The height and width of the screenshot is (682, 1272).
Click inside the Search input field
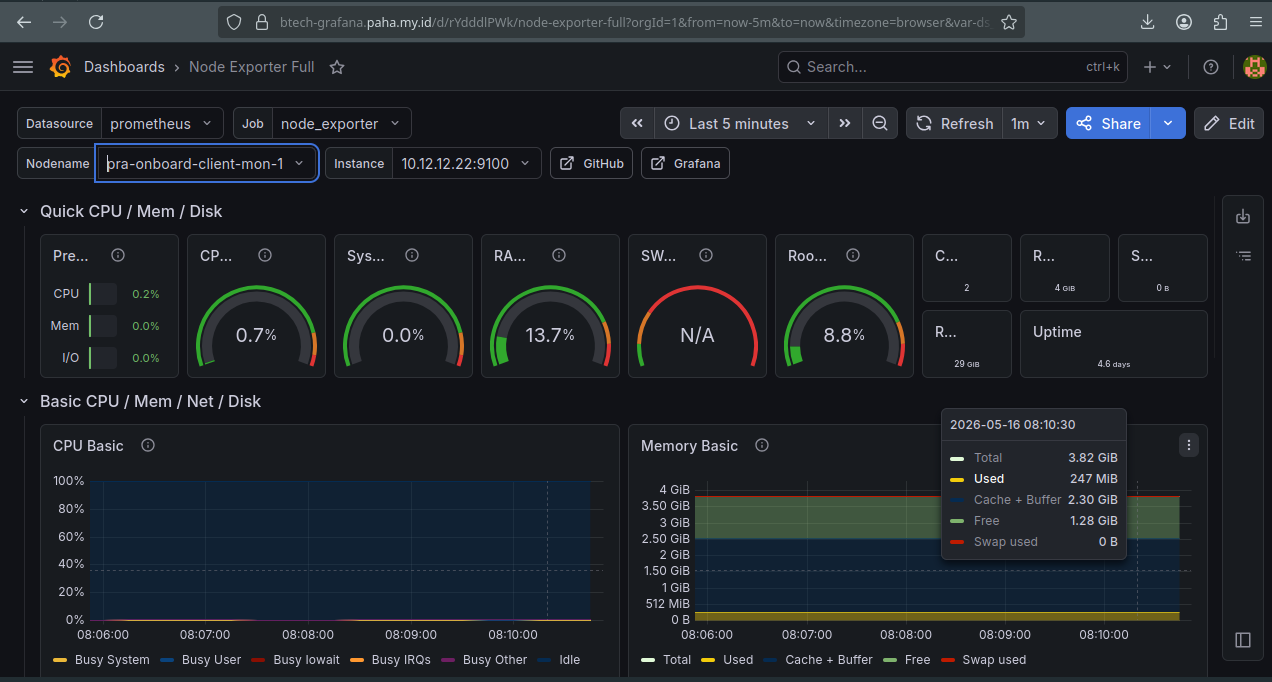[953, 67]
